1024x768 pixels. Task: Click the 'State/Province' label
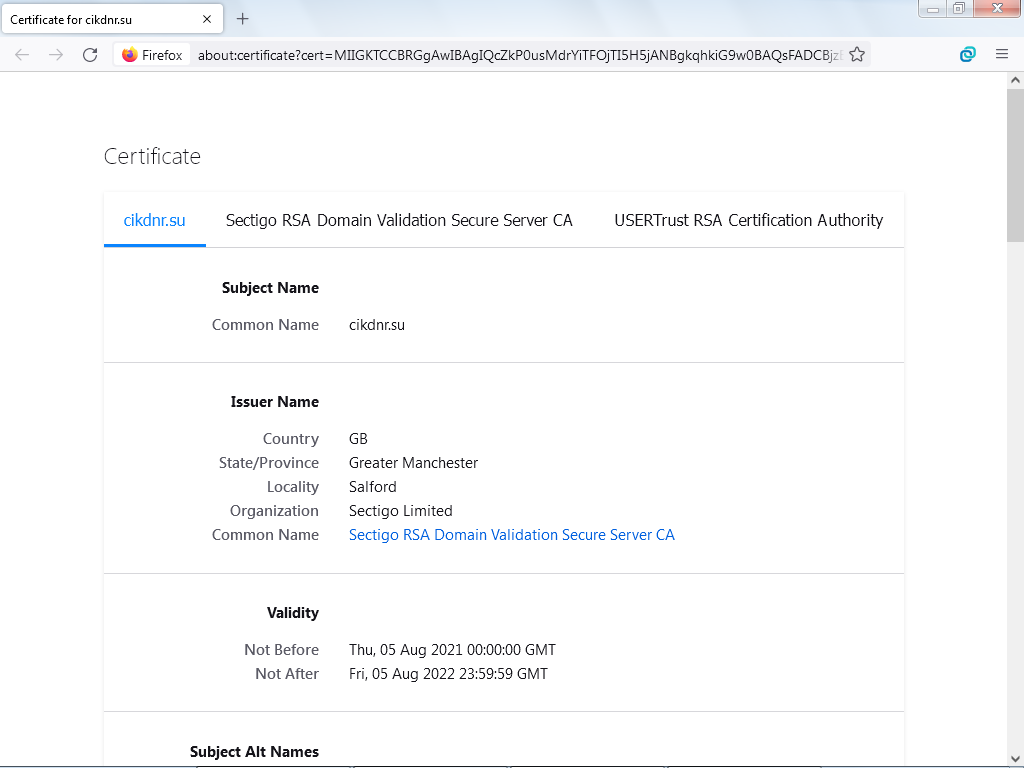click(x=268, y=463)
